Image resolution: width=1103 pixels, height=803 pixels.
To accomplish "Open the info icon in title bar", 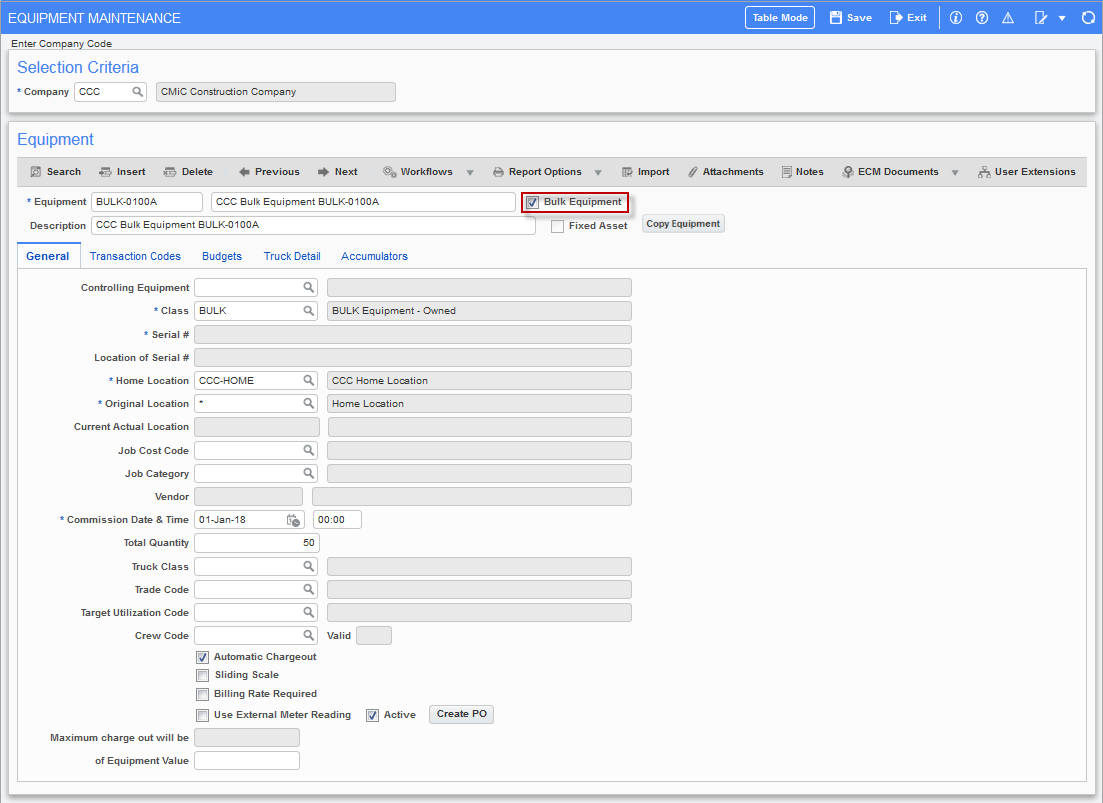I will point(956,18).
